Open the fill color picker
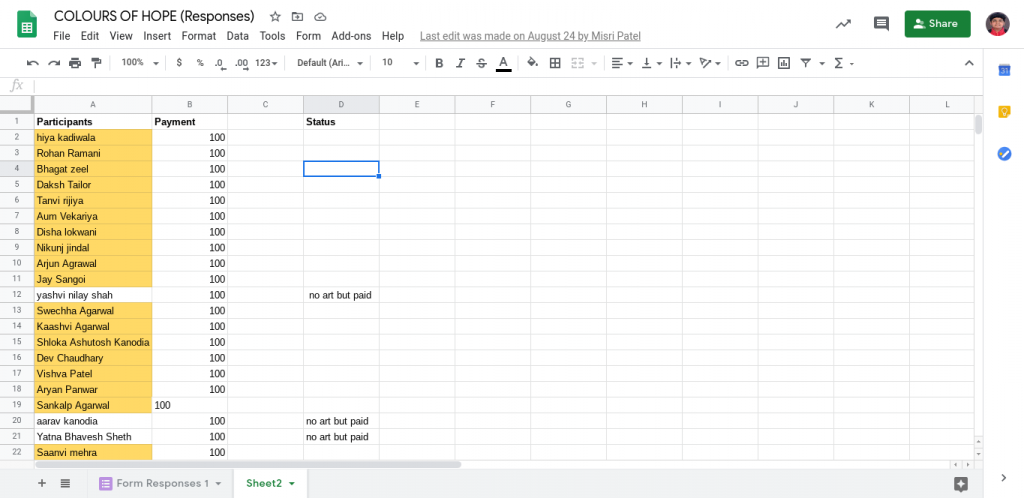The height and width of the screenshot is (498, 1024). click(x=532, y=63)
